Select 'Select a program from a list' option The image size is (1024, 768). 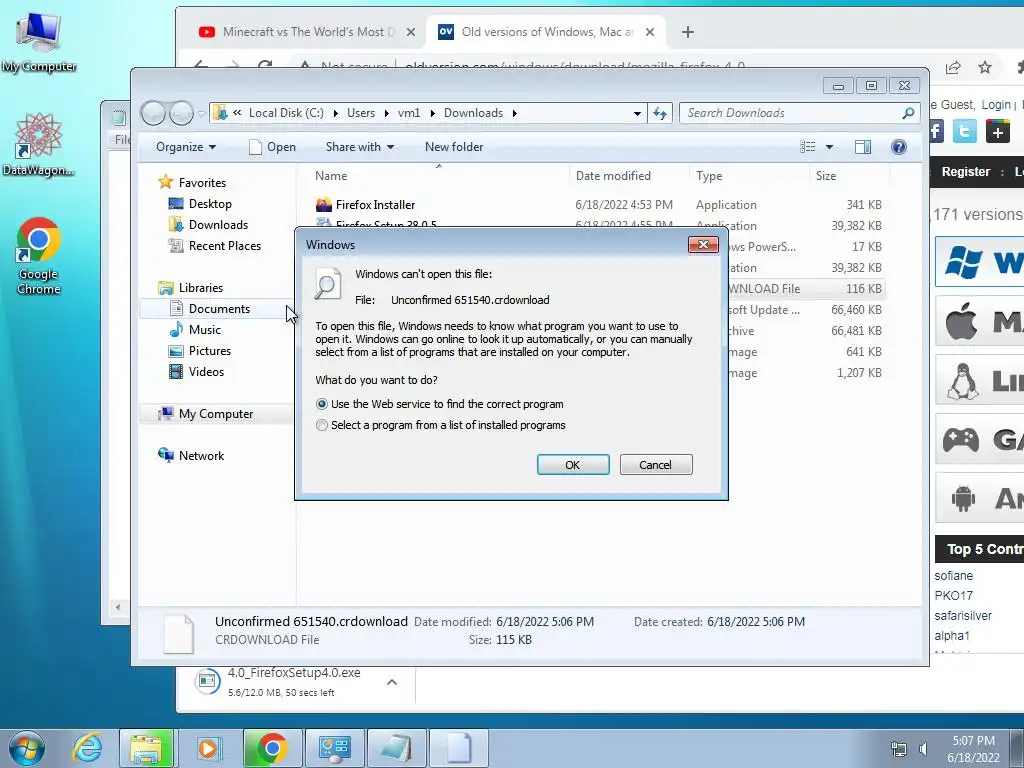tap(321, 425)
